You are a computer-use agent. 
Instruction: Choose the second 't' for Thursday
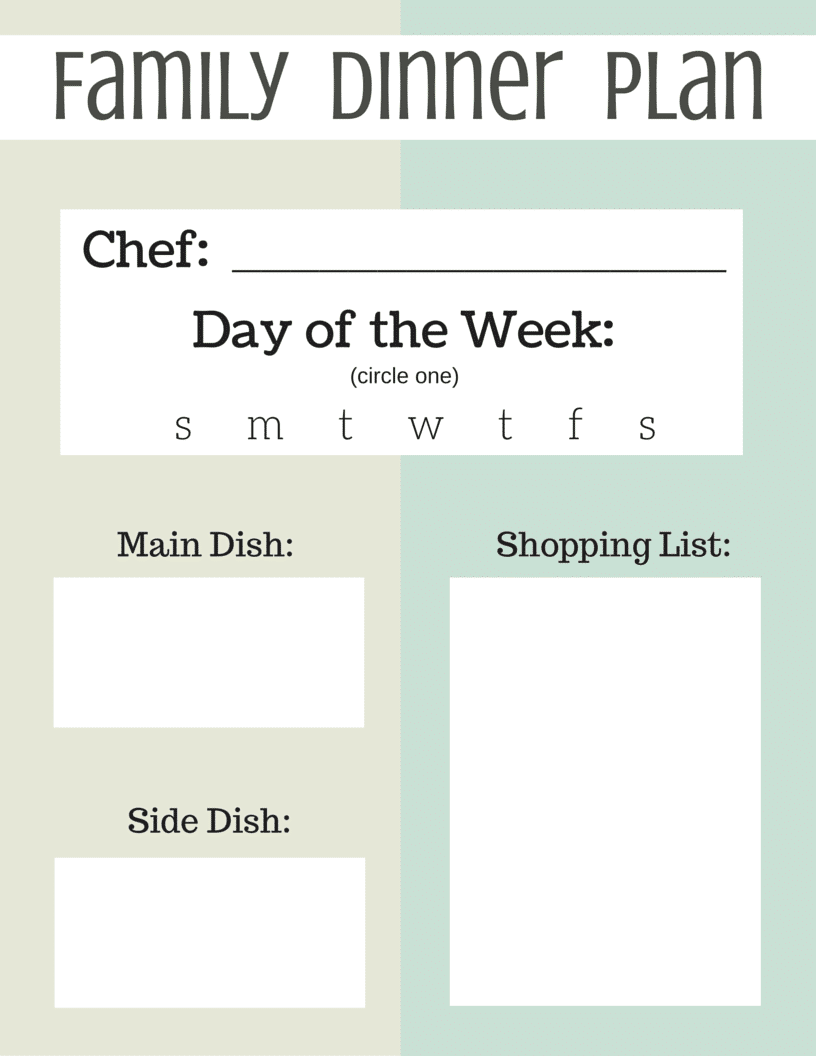pos(506,424)
